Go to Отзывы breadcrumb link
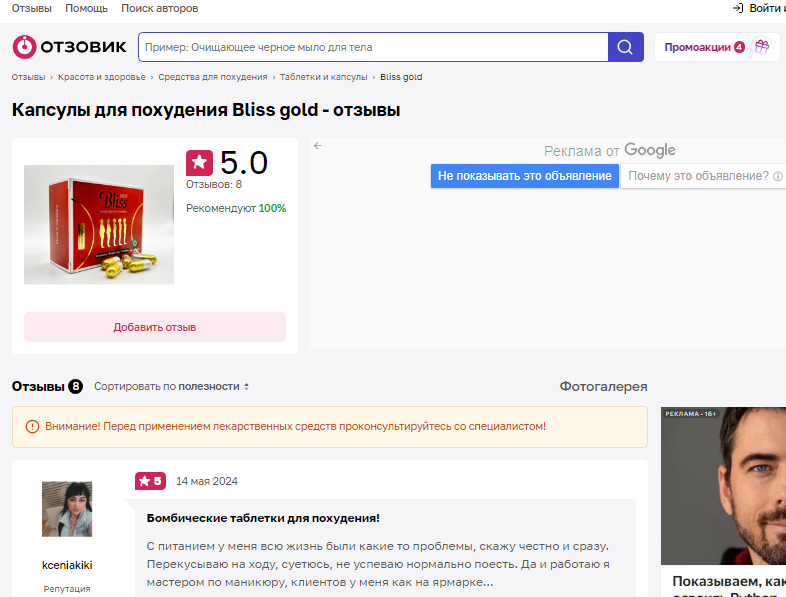The width and height of the screenshot is (786, 597). coord(28,77)
